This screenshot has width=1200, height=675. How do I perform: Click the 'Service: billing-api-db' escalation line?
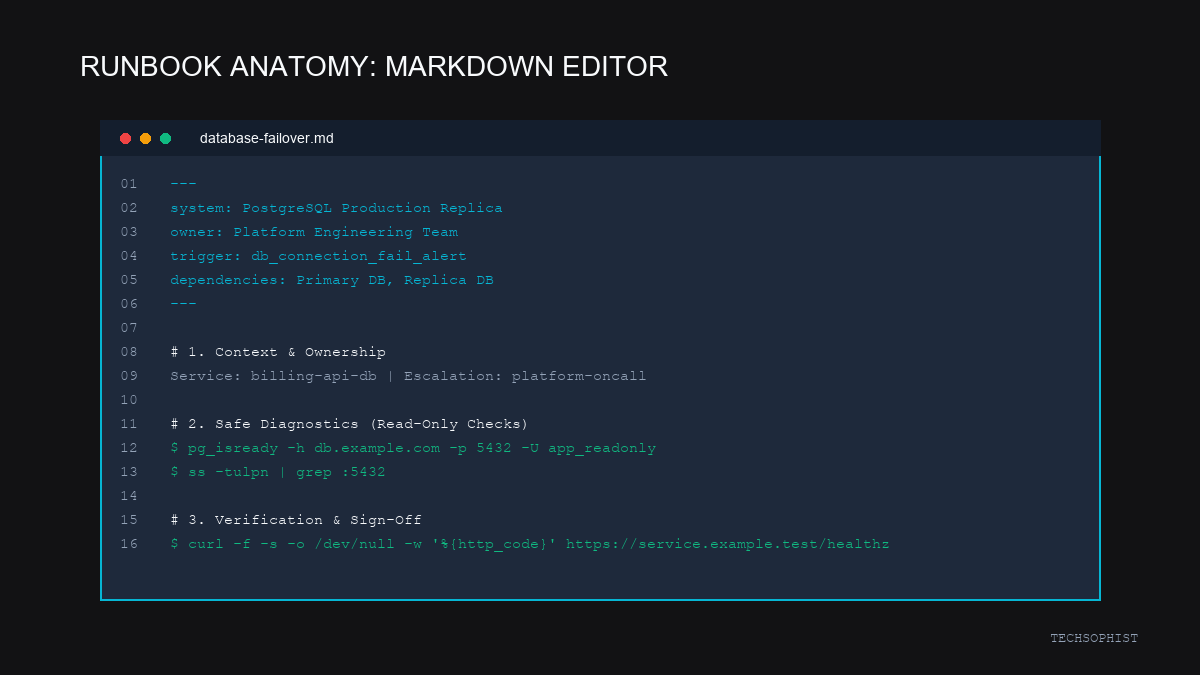(x=408, y=376)
